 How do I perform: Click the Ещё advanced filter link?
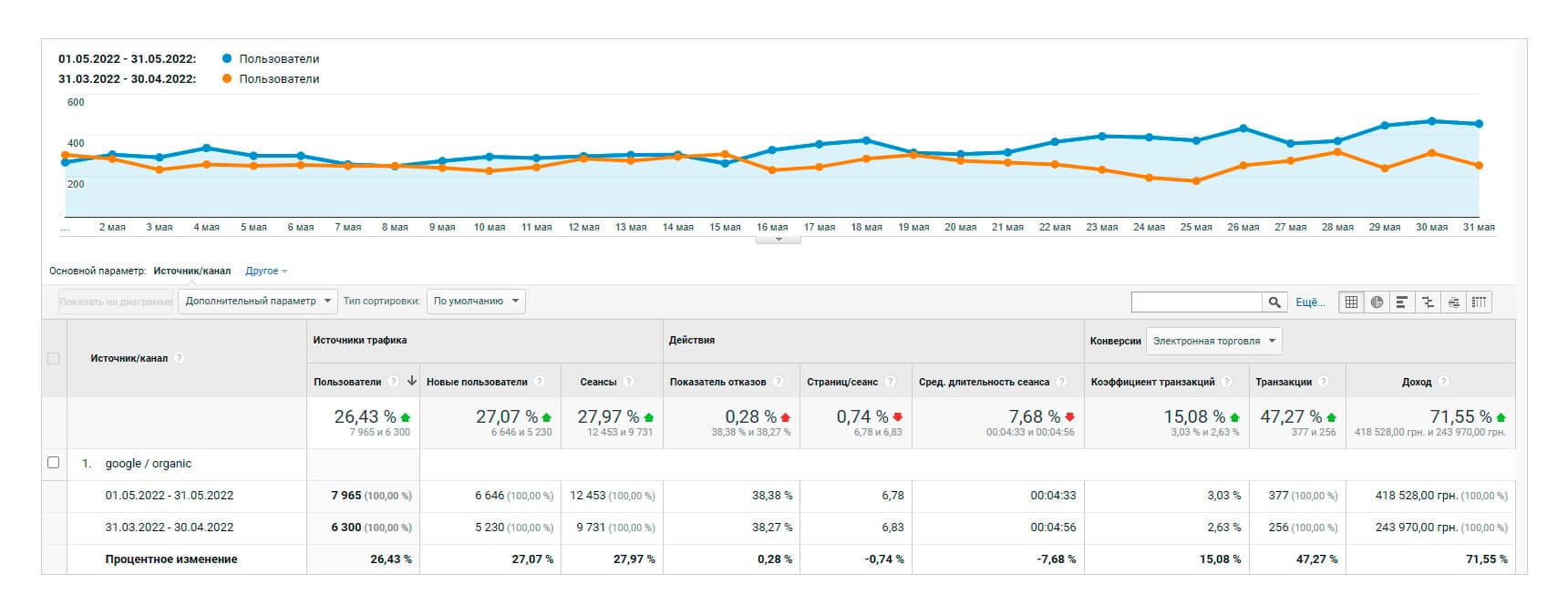click(x=1310, y=302)
